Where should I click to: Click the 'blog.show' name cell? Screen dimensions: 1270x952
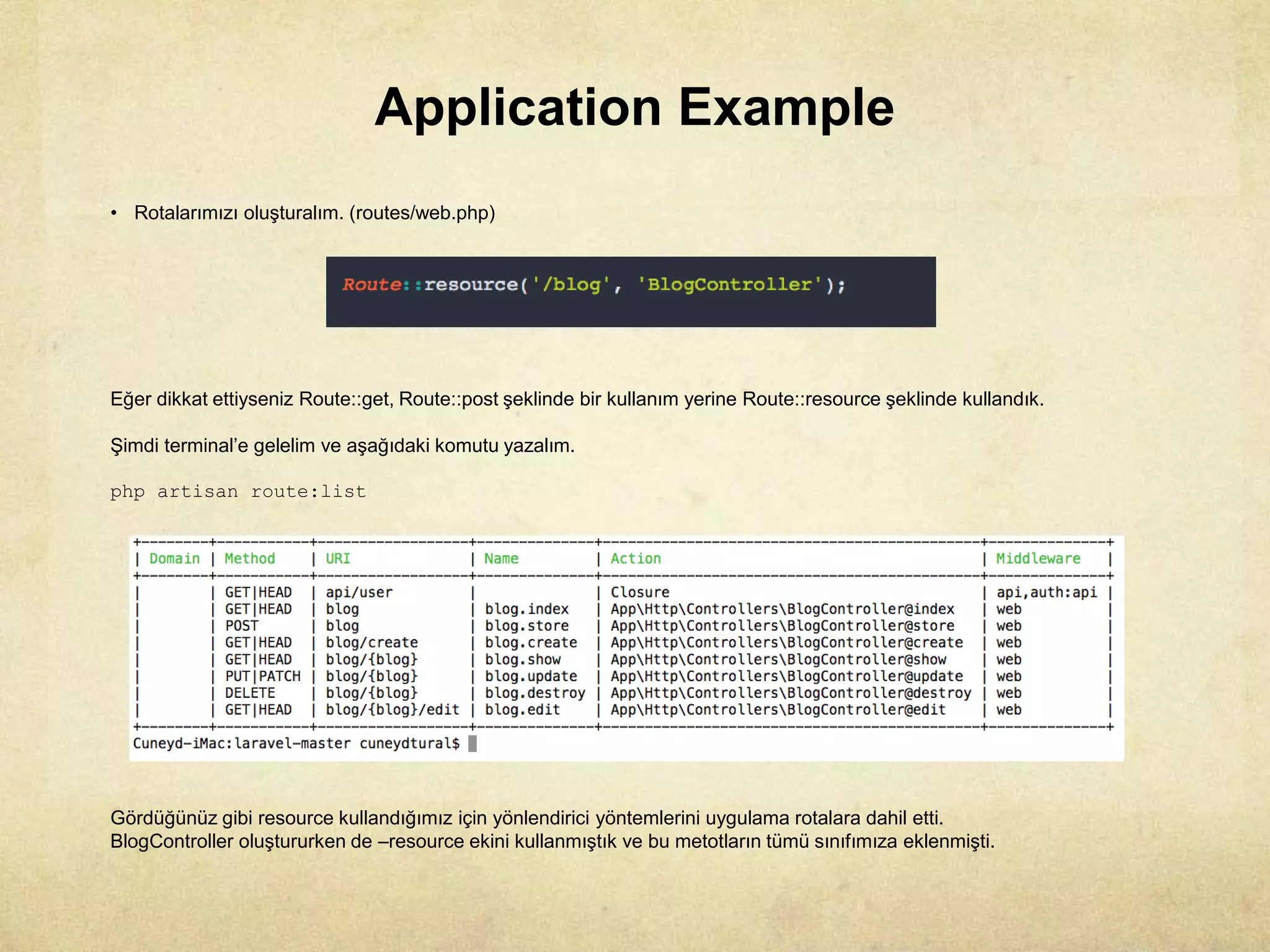[x=522, y=659]
